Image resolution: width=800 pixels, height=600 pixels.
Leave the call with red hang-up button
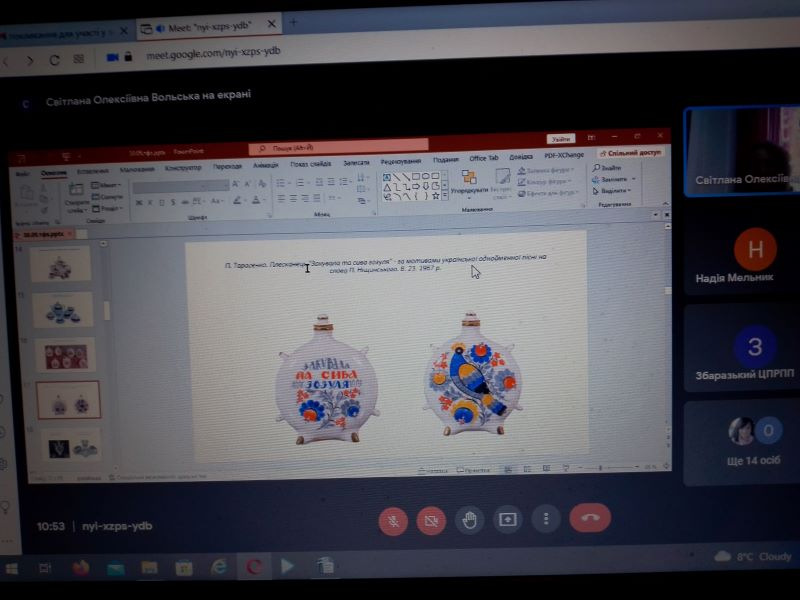tap(590, 518)
